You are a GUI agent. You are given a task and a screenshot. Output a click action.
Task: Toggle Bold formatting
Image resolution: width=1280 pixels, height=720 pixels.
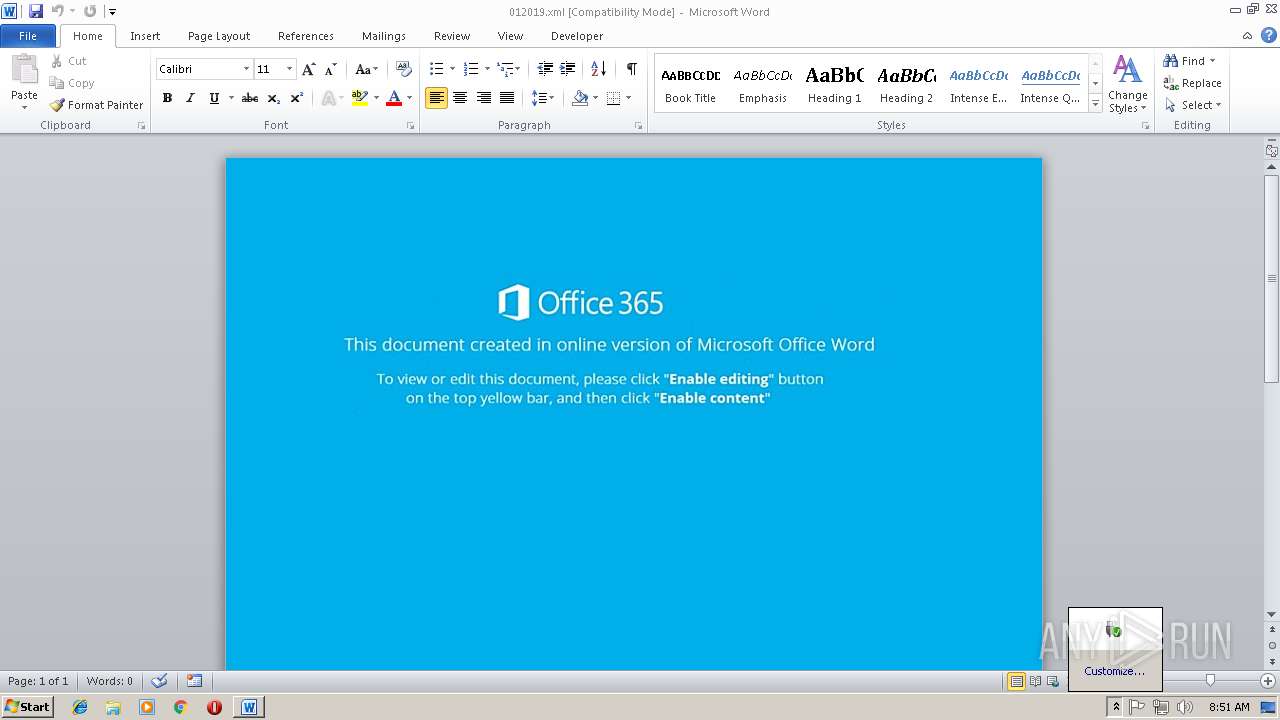[167, 98]
